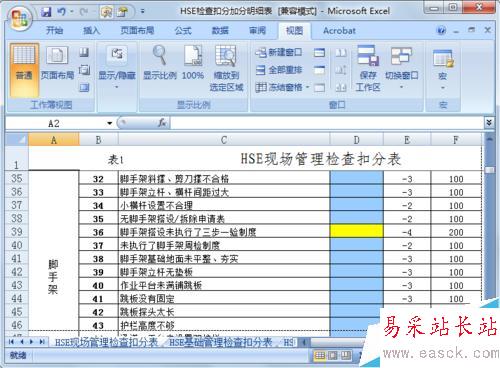Click cell with 脚手架搭设未执行了三步一验制度
Viewport: 500px width, 368px height.
(224, 231)
